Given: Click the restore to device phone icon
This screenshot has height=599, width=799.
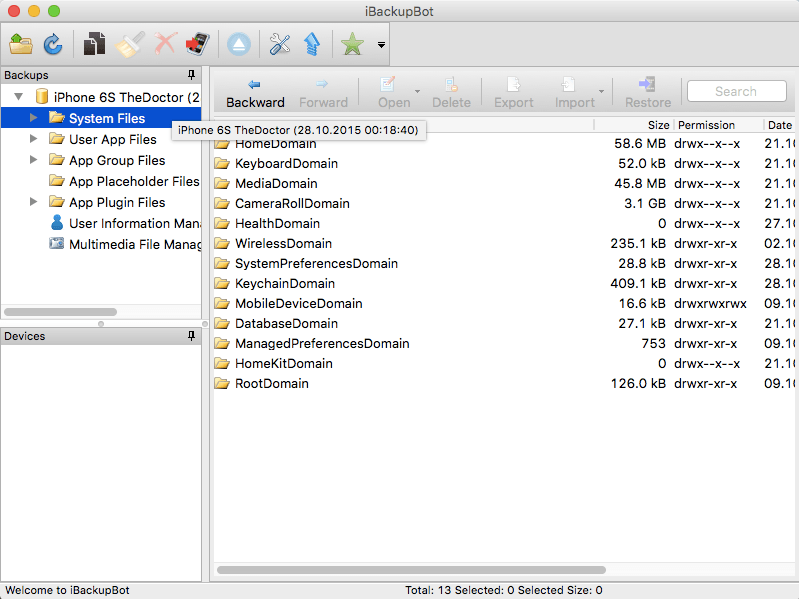Looking at the screenshot, I should pyautogui.click(x=198, y=44).
